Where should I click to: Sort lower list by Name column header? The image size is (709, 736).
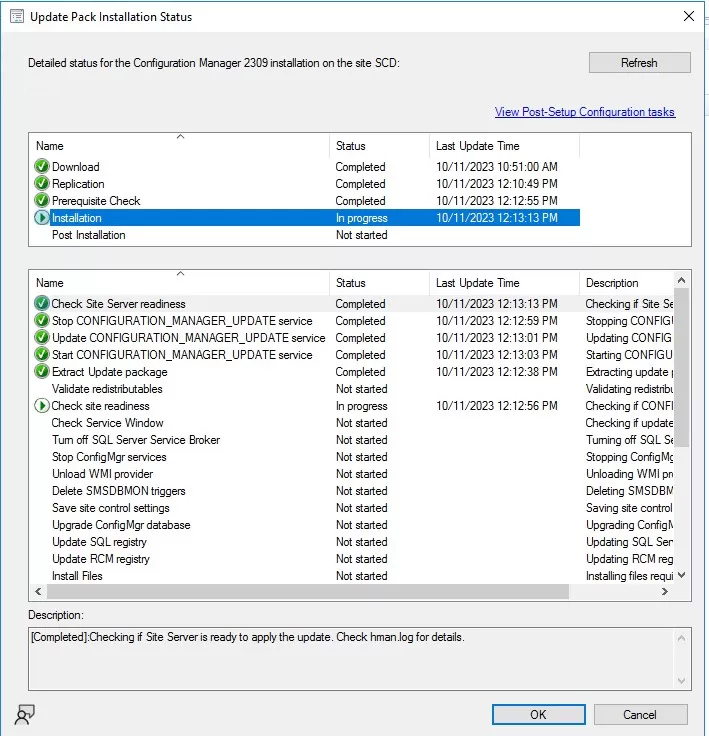[x=179, y=283]
